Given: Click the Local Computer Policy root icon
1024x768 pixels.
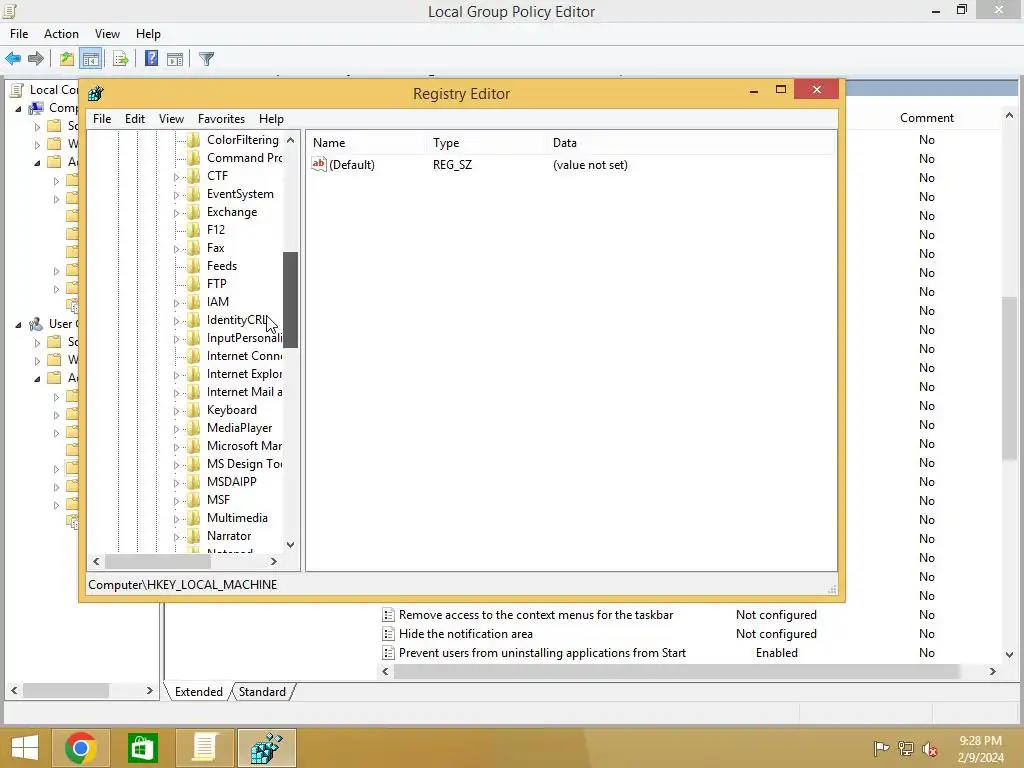Looking at the screenshot, I should (17, 90).
